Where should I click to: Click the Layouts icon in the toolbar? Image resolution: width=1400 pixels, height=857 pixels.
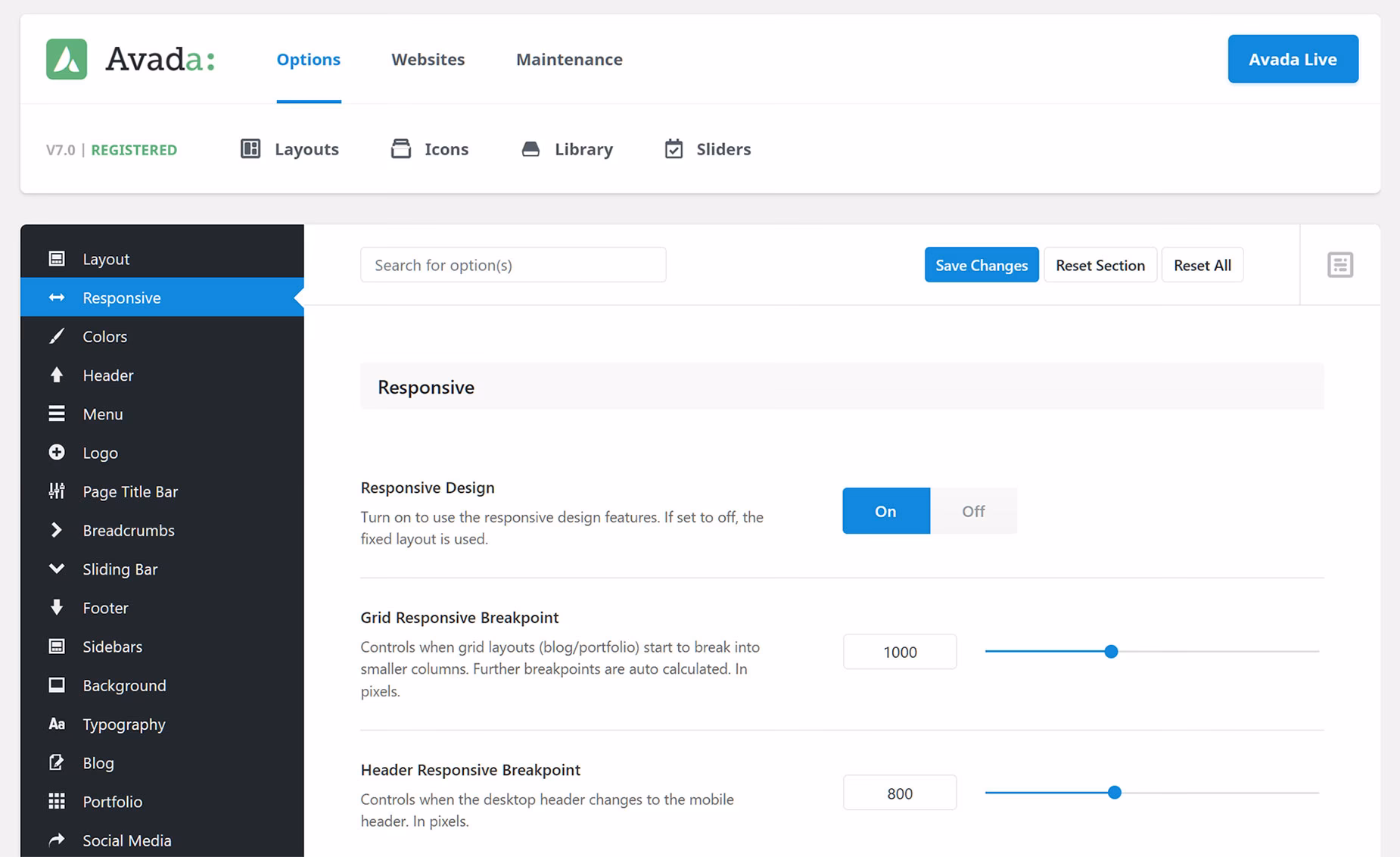point(250,148)
